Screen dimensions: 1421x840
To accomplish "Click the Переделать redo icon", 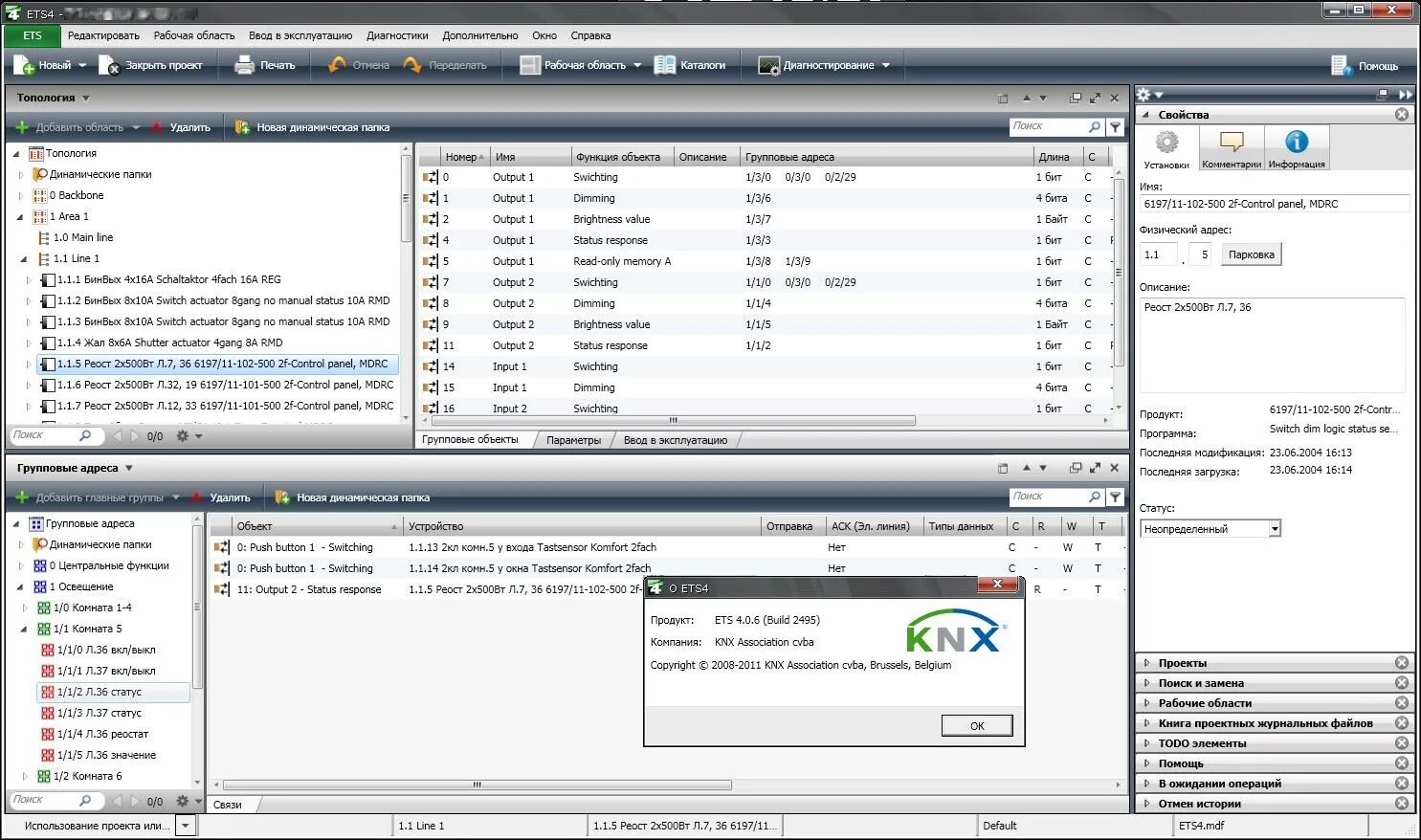I will tap(412, 65).
